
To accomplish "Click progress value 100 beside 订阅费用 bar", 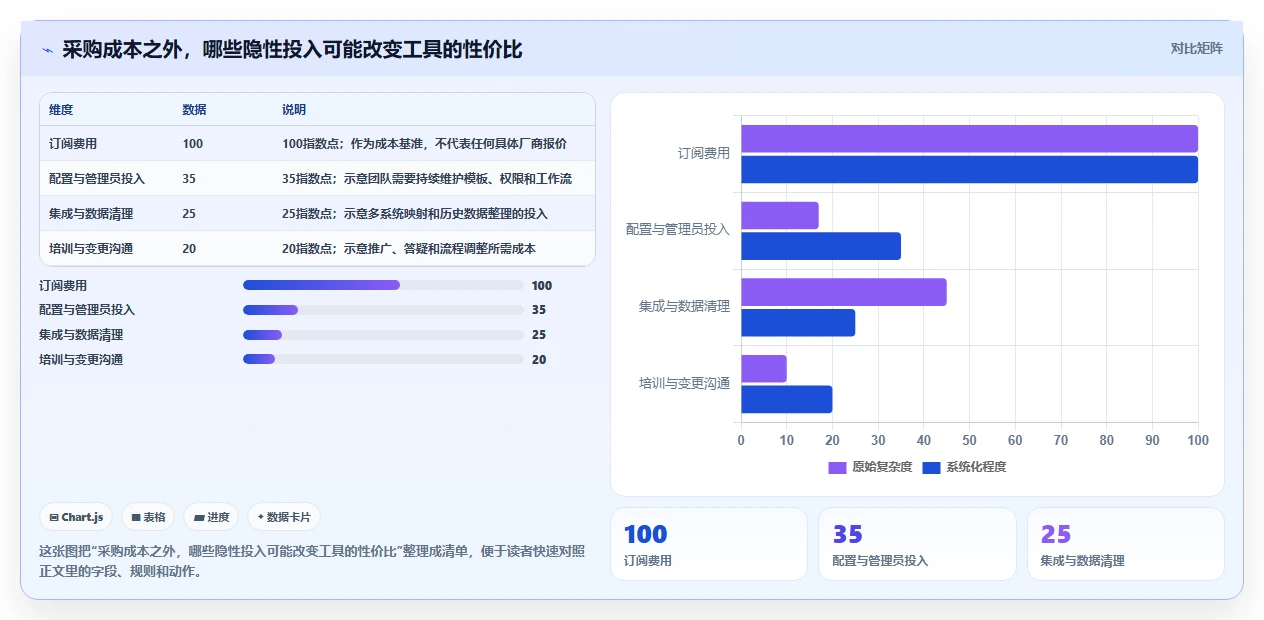I will click(542, 286).
